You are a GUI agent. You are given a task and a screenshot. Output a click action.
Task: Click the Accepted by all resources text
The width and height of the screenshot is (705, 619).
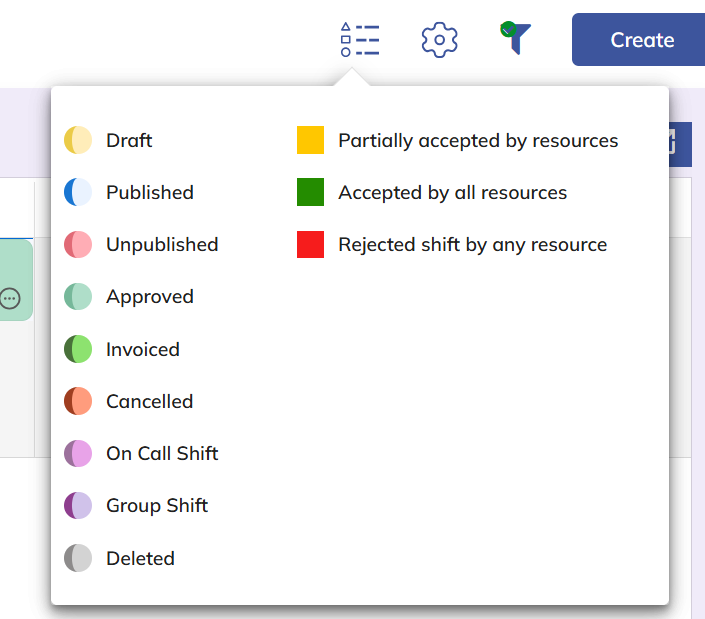[x=452, y=192]
